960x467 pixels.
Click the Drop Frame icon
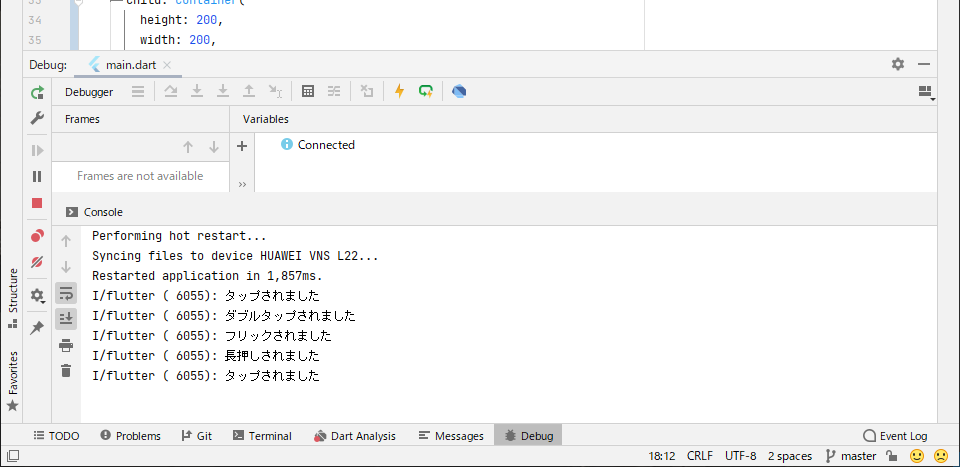[x=367, y=92]
